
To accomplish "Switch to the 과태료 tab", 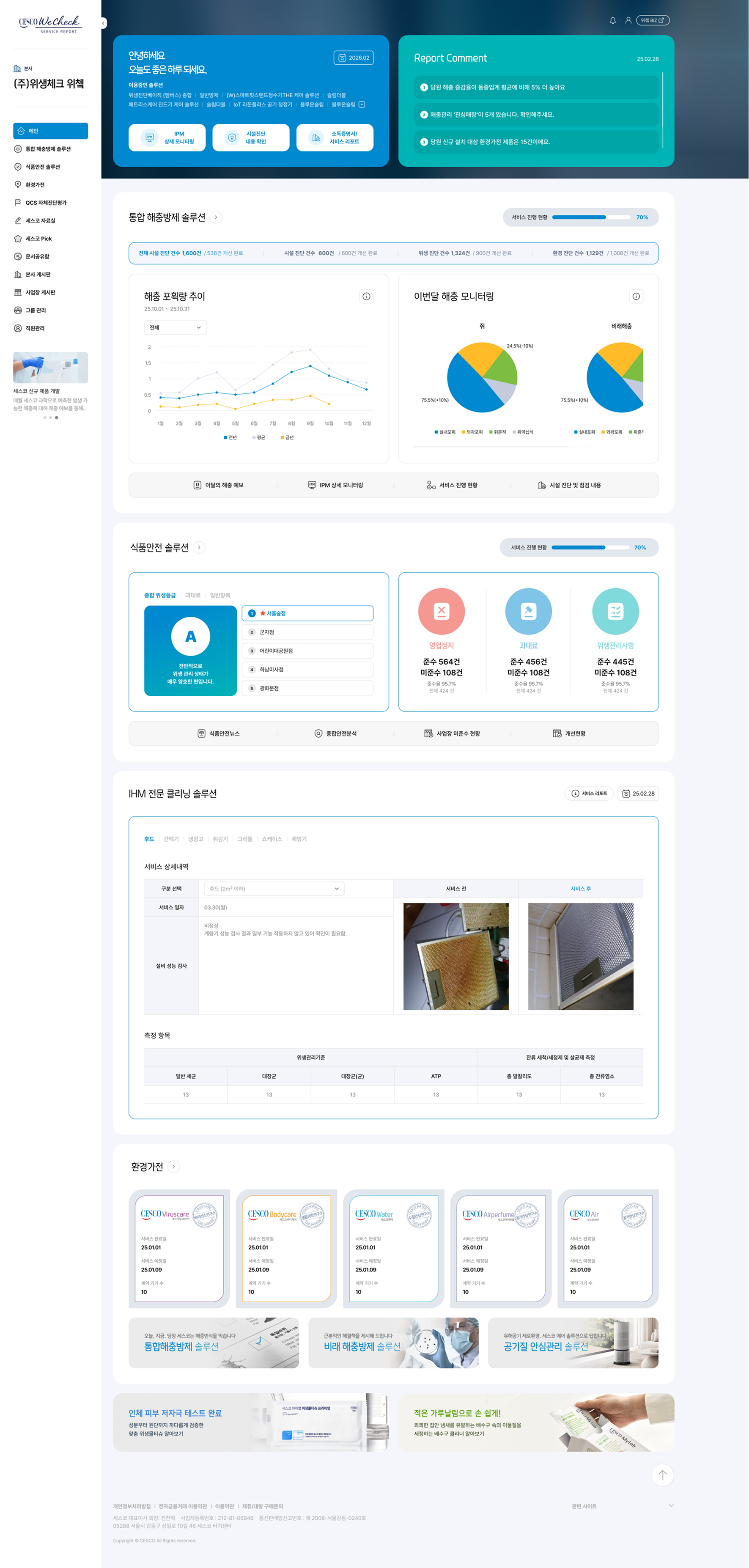I will [x=193, y=595].
